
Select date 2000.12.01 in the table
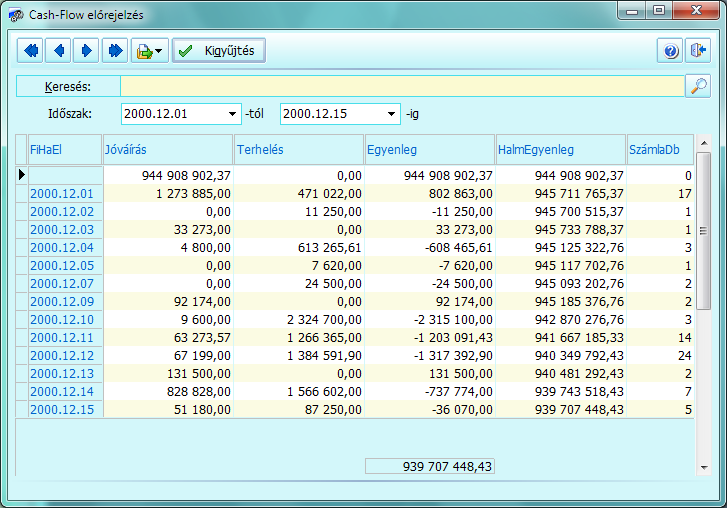(62, 193)
